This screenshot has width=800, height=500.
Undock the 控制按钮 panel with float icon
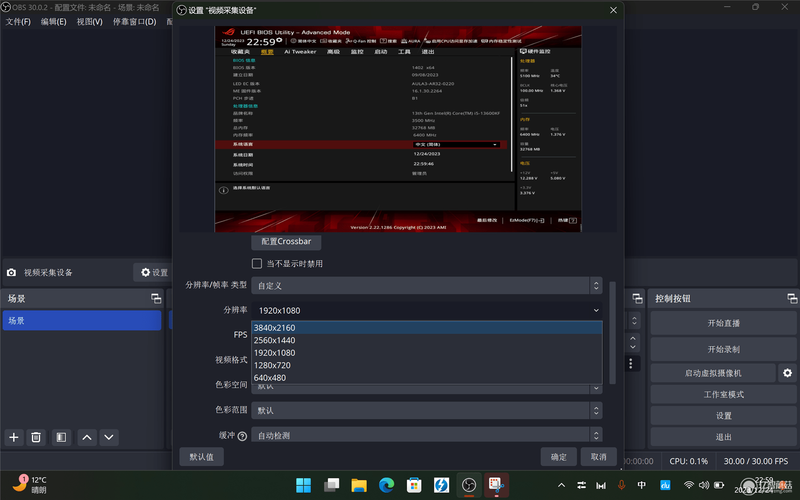pyautogui.click(x=792, y=298)
